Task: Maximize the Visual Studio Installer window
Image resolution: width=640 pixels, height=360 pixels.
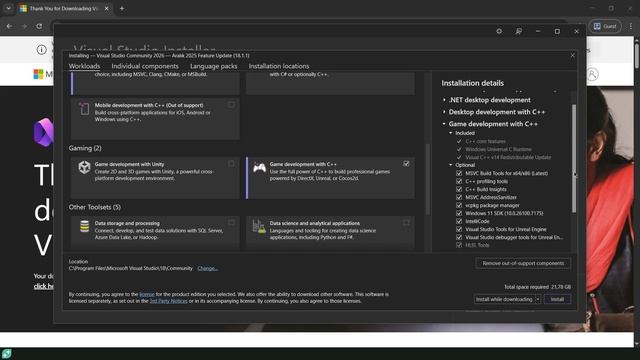Action: tap(557, 31)
